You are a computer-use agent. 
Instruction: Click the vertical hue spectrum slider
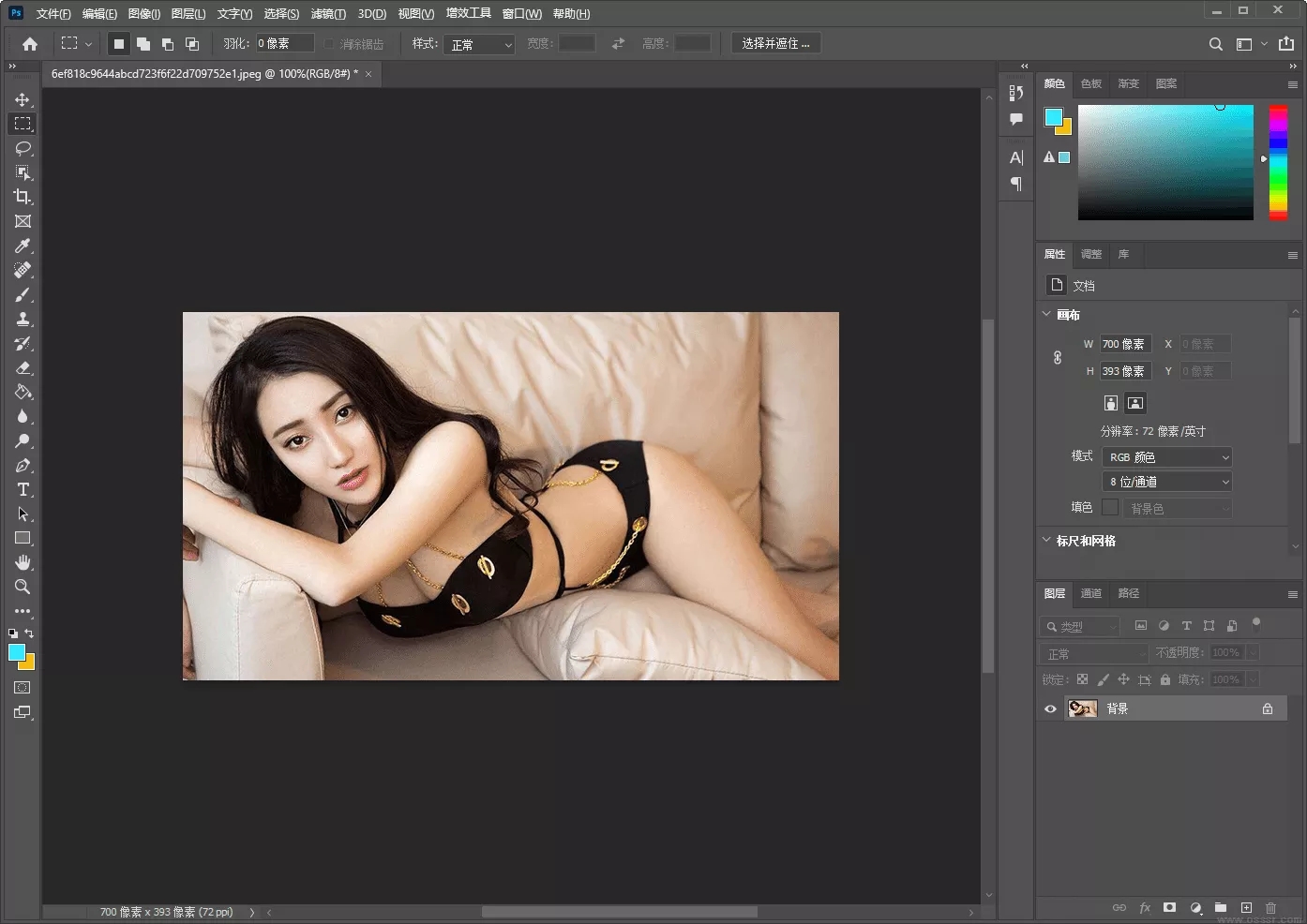1278,162
